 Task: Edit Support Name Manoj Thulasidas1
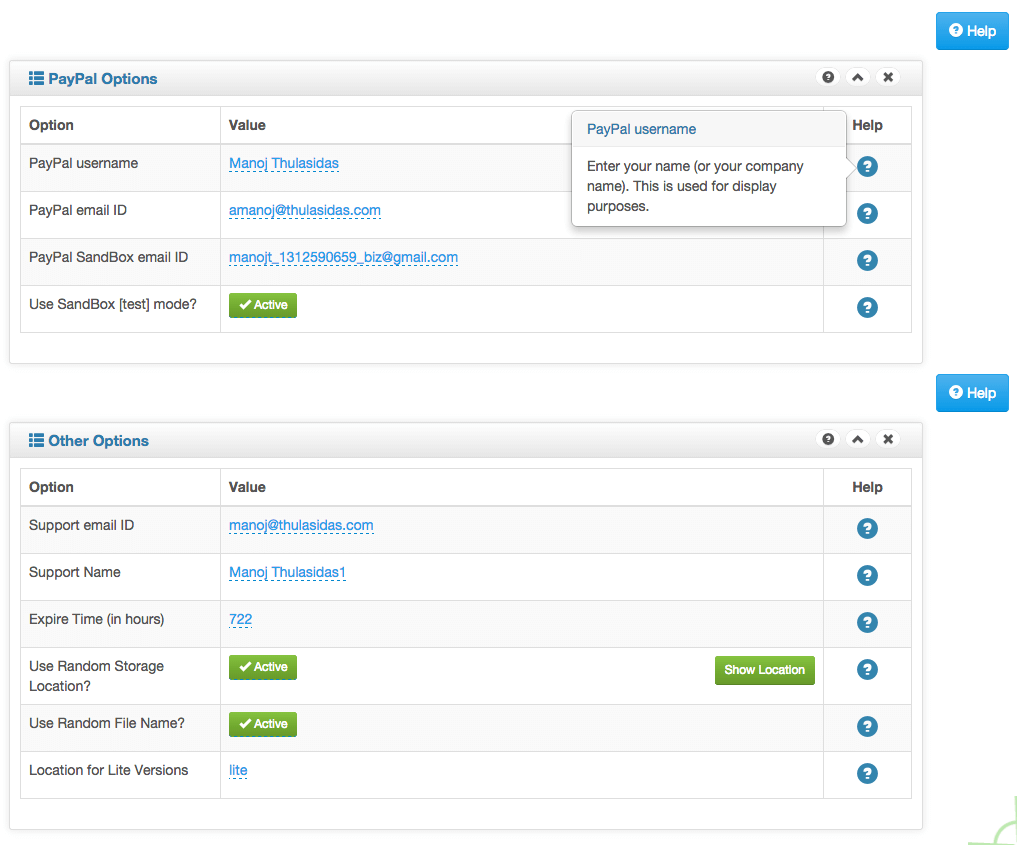tap(287, 572)
